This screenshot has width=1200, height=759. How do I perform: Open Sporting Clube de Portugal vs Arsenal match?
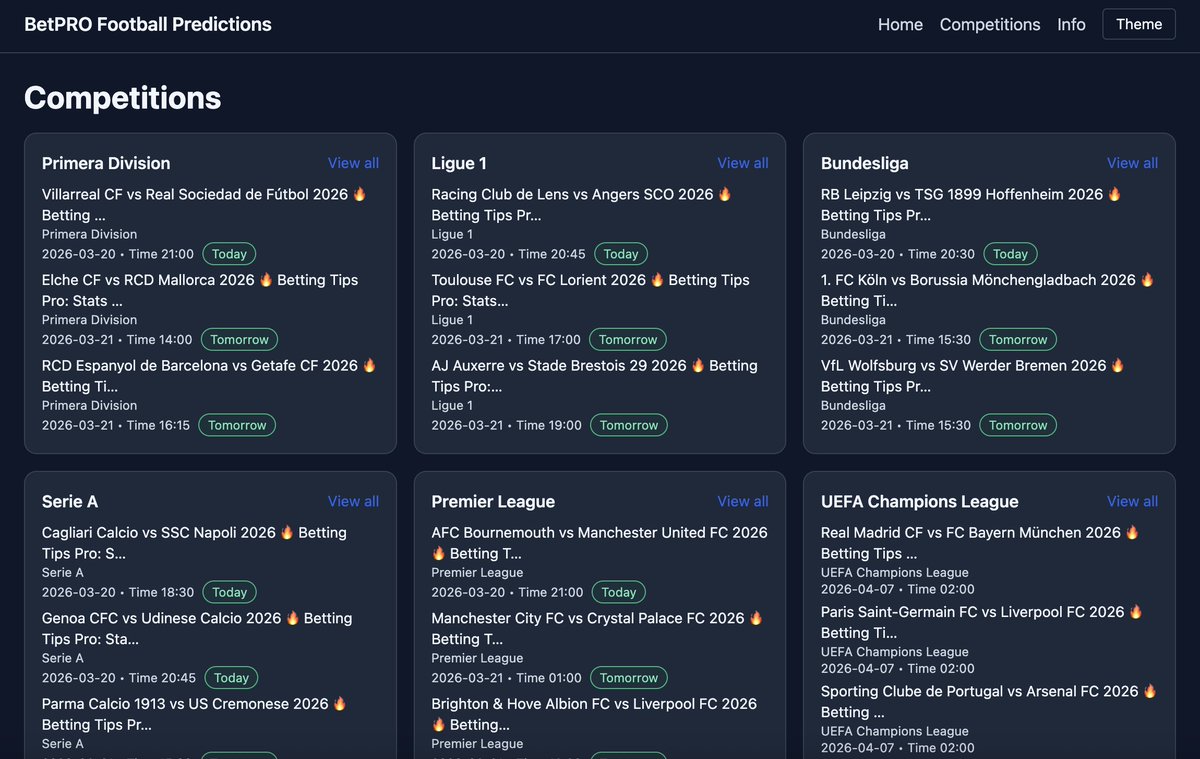[989, 701]
